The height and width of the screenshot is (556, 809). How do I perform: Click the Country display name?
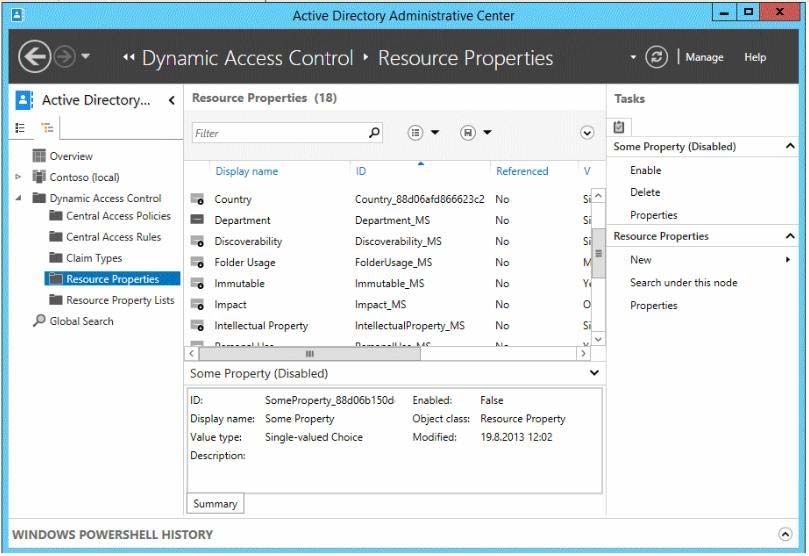233,199
